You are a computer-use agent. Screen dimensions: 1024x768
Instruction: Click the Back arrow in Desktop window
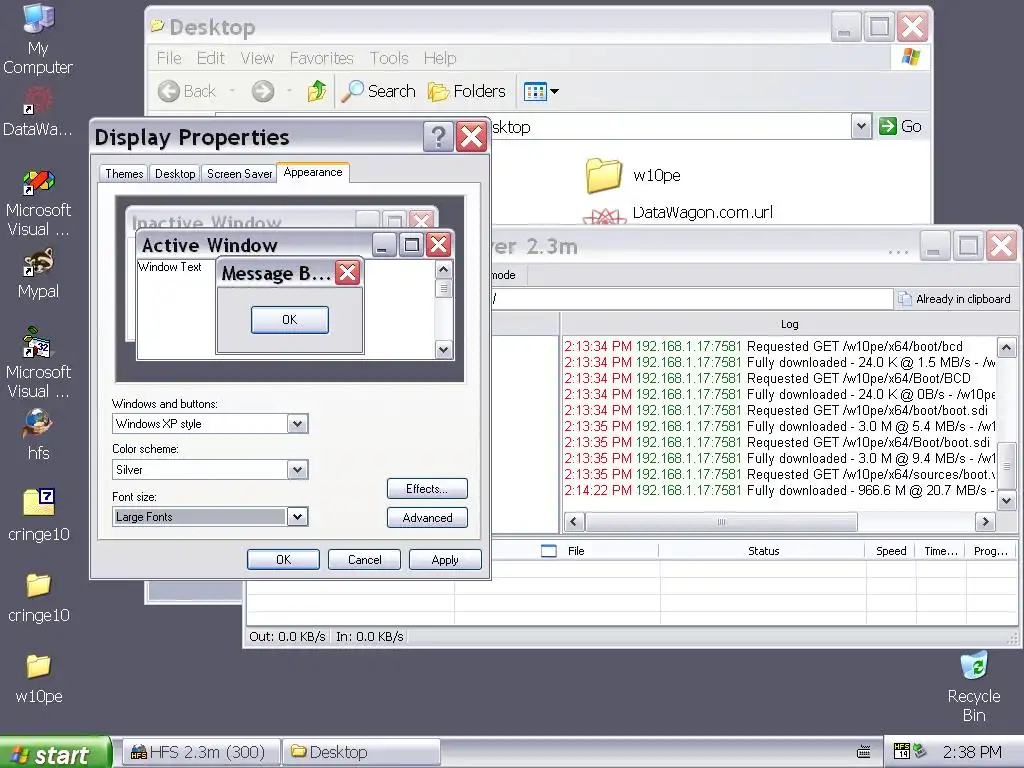point(187,91)
